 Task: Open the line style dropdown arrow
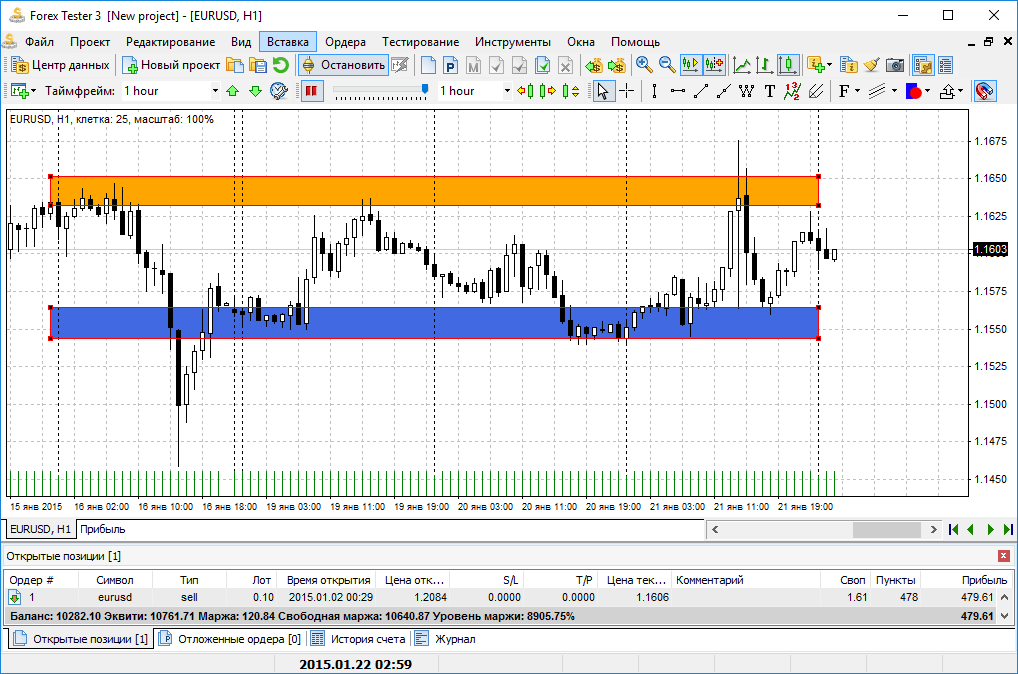893,91
